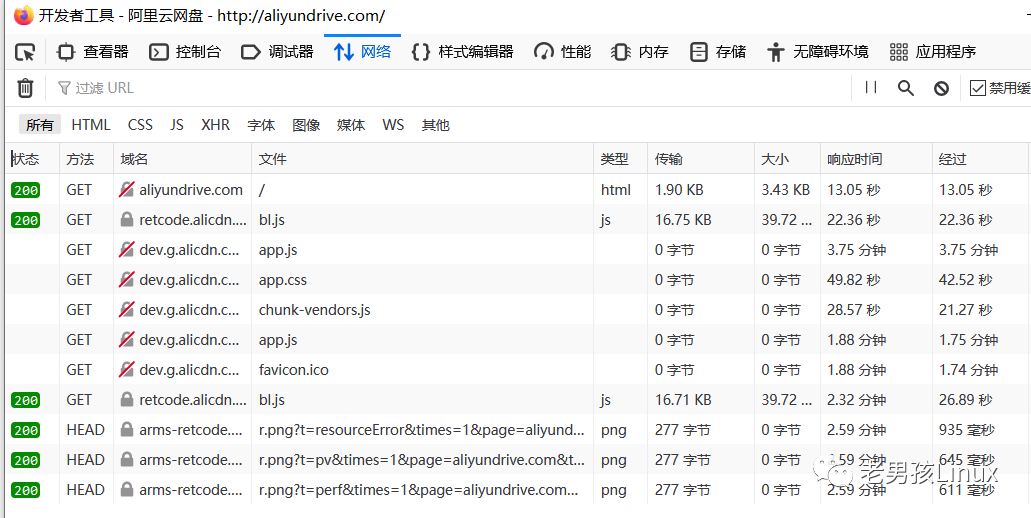Clear network log with trash icon

[x=25, y=88]
